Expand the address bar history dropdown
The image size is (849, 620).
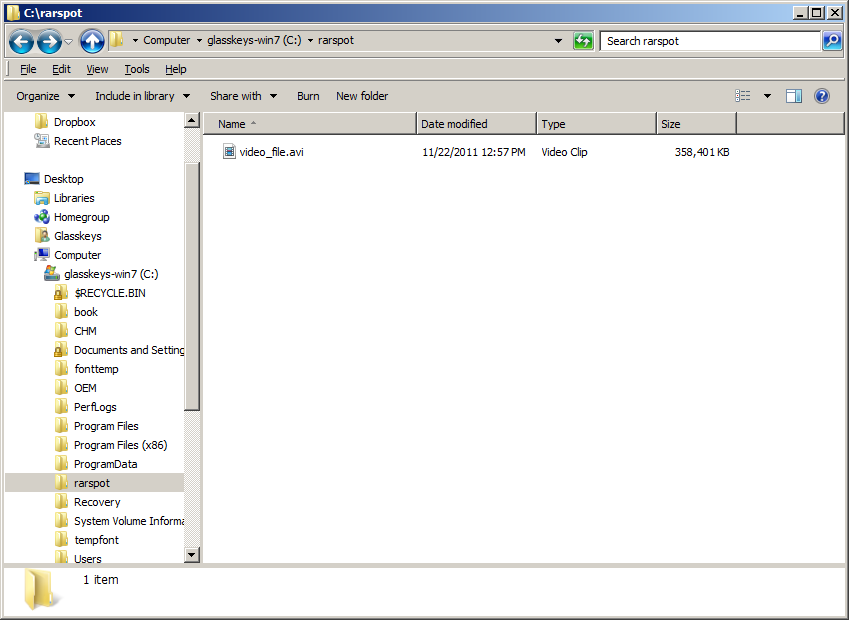558,41
